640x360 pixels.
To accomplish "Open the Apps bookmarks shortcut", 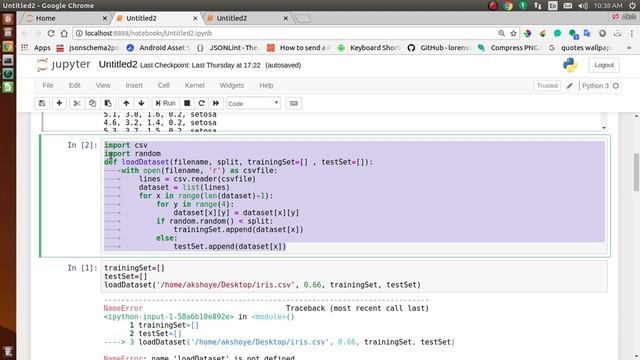I will (36, 48).
